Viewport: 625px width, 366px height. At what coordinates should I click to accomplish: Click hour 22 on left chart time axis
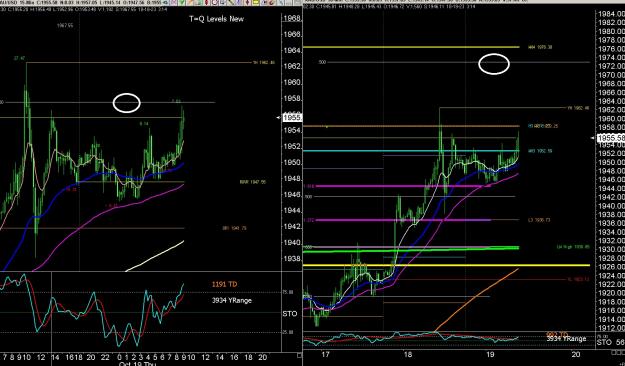[105, 356]
